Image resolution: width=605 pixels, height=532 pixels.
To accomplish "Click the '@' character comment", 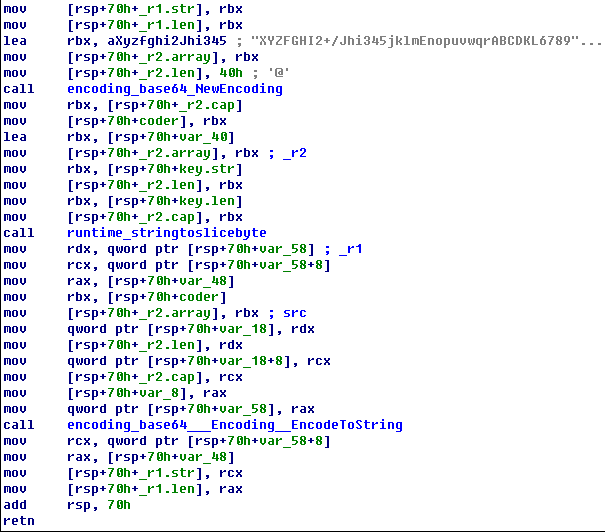I will tap(279, 73).
